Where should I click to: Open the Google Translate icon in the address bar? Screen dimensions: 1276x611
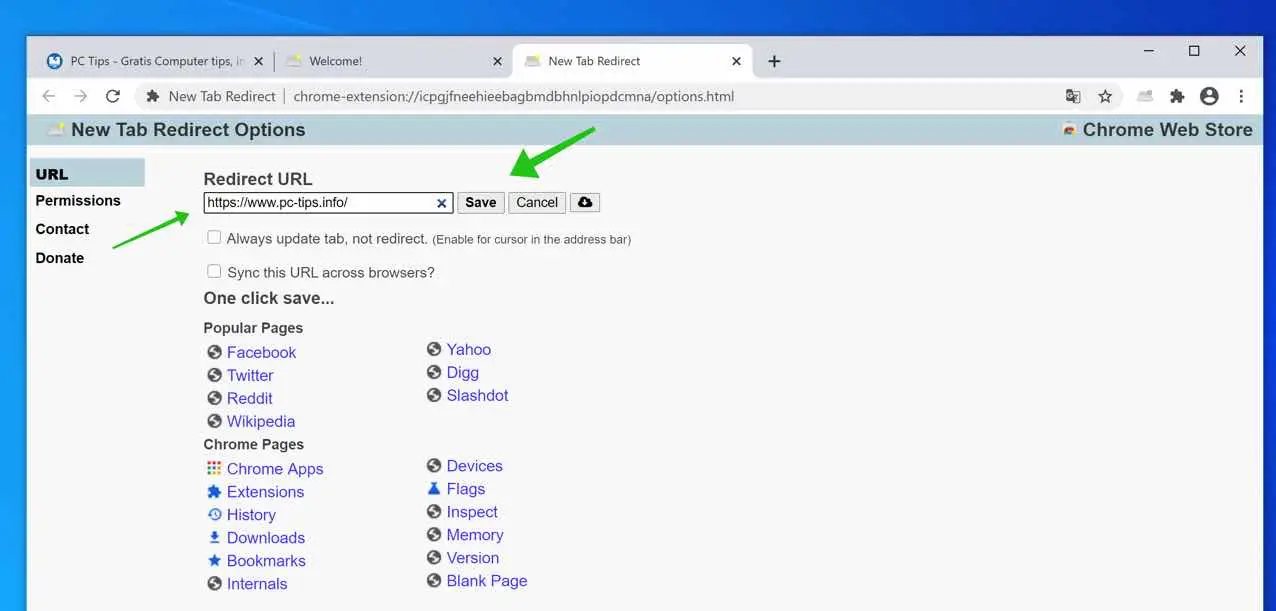1073,96
